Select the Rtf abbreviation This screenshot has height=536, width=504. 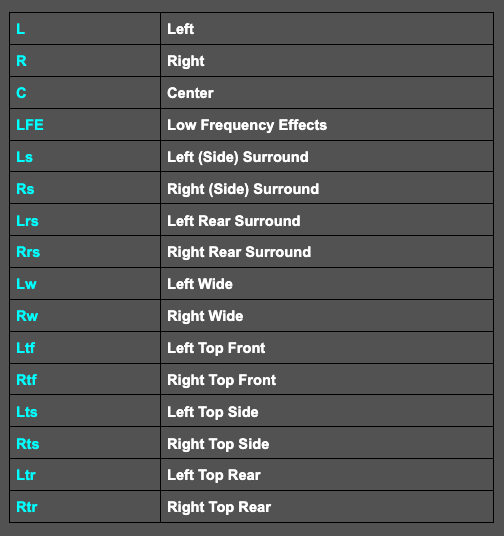[27, 380]
